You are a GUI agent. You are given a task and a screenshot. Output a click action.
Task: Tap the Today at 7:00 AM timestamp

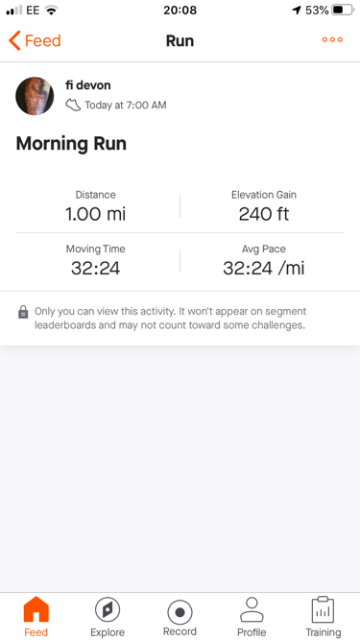tap(125, 105)
